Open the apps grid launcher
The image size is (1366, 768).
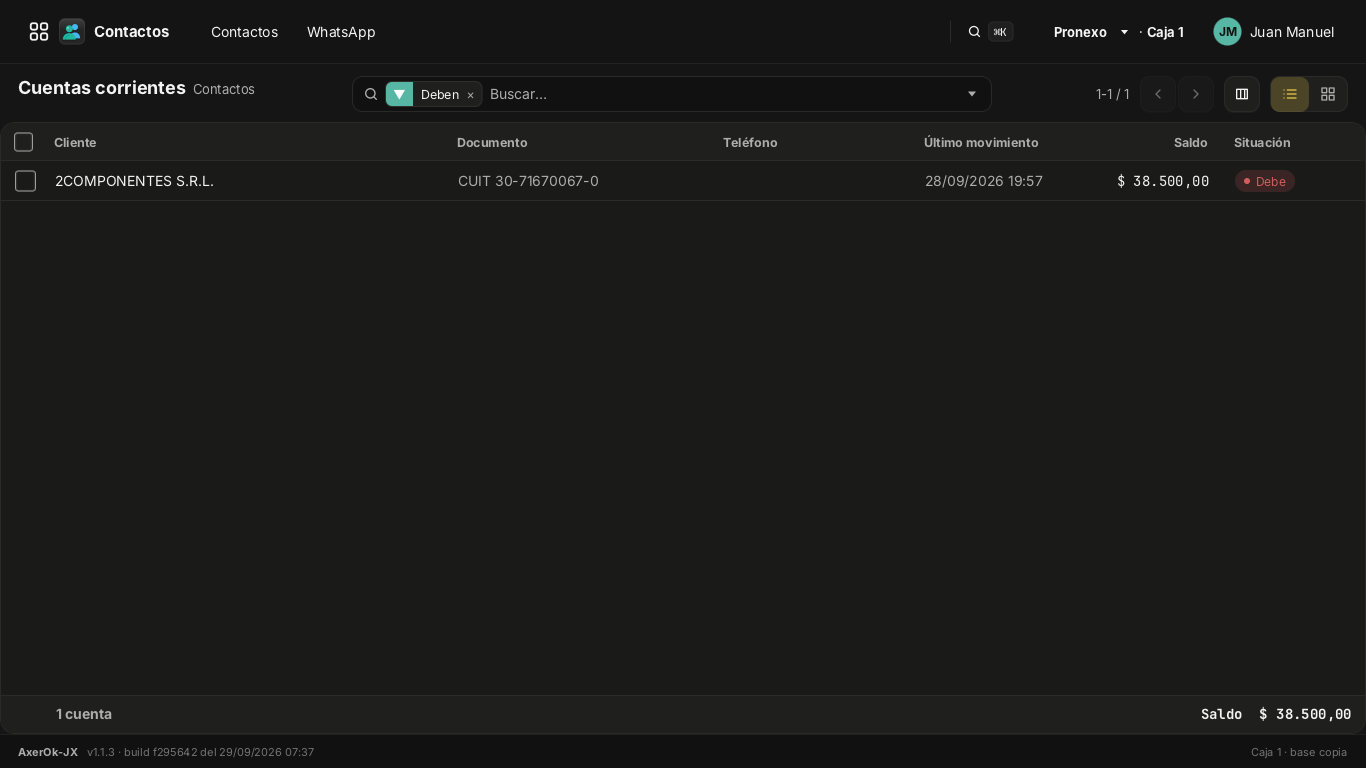39,32
